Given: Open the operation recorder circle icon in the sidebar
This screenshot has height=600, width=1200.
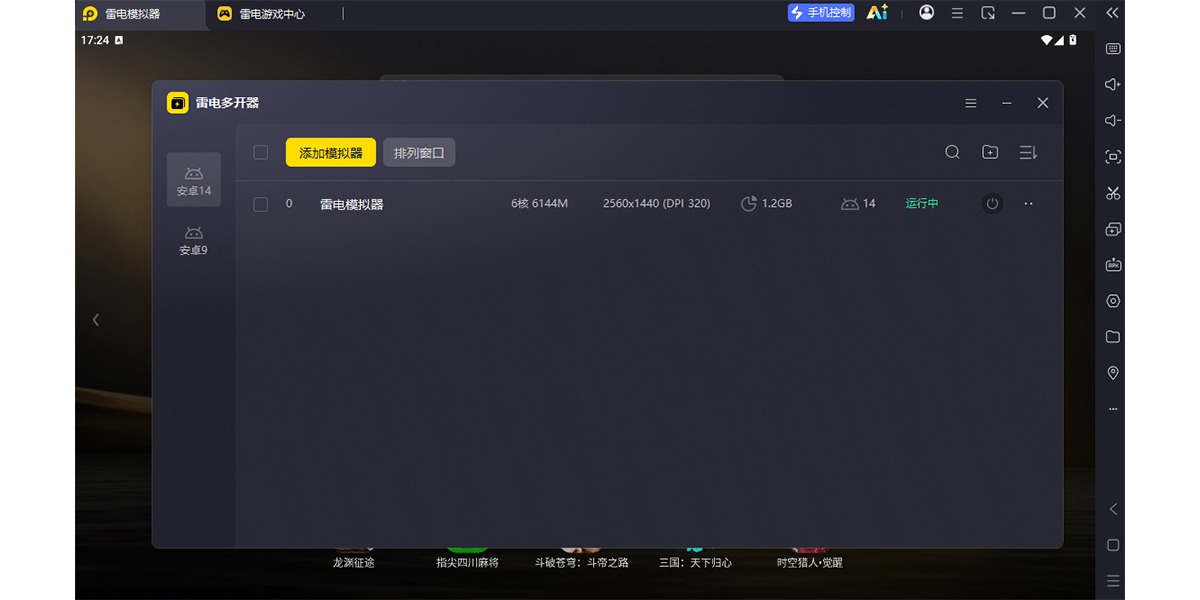Looking at the screenshot, I should [x=1113, y=301].
